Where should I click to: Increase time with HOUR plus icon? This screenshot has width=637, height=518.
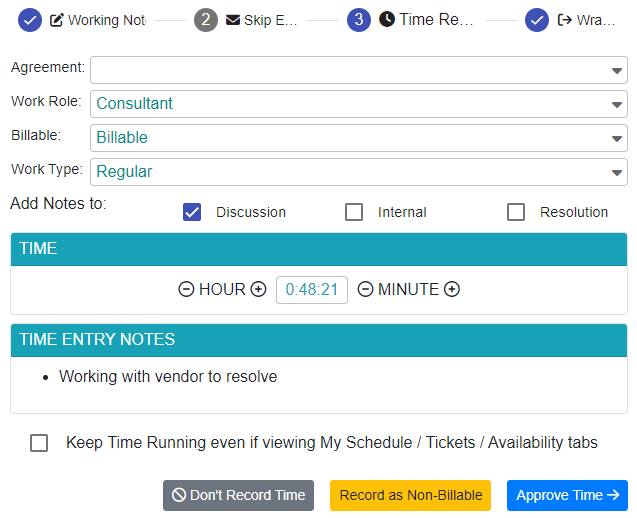[x=258, y=289]
